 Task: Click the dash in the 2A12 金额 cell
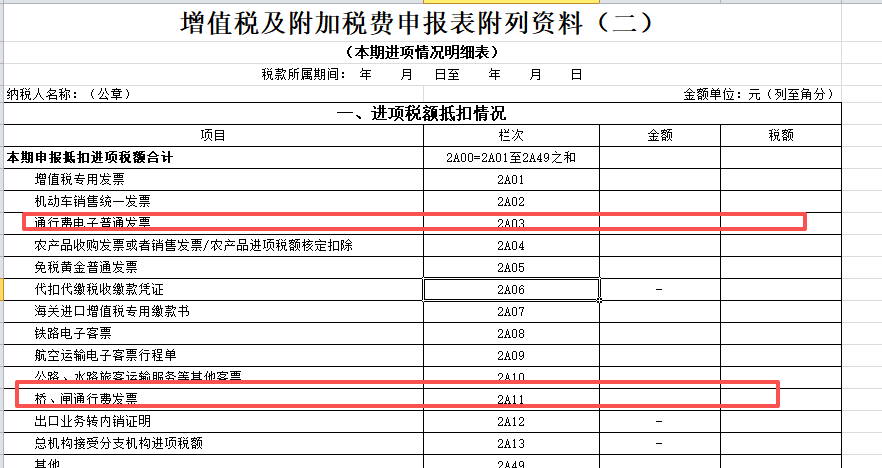[659, 421]
